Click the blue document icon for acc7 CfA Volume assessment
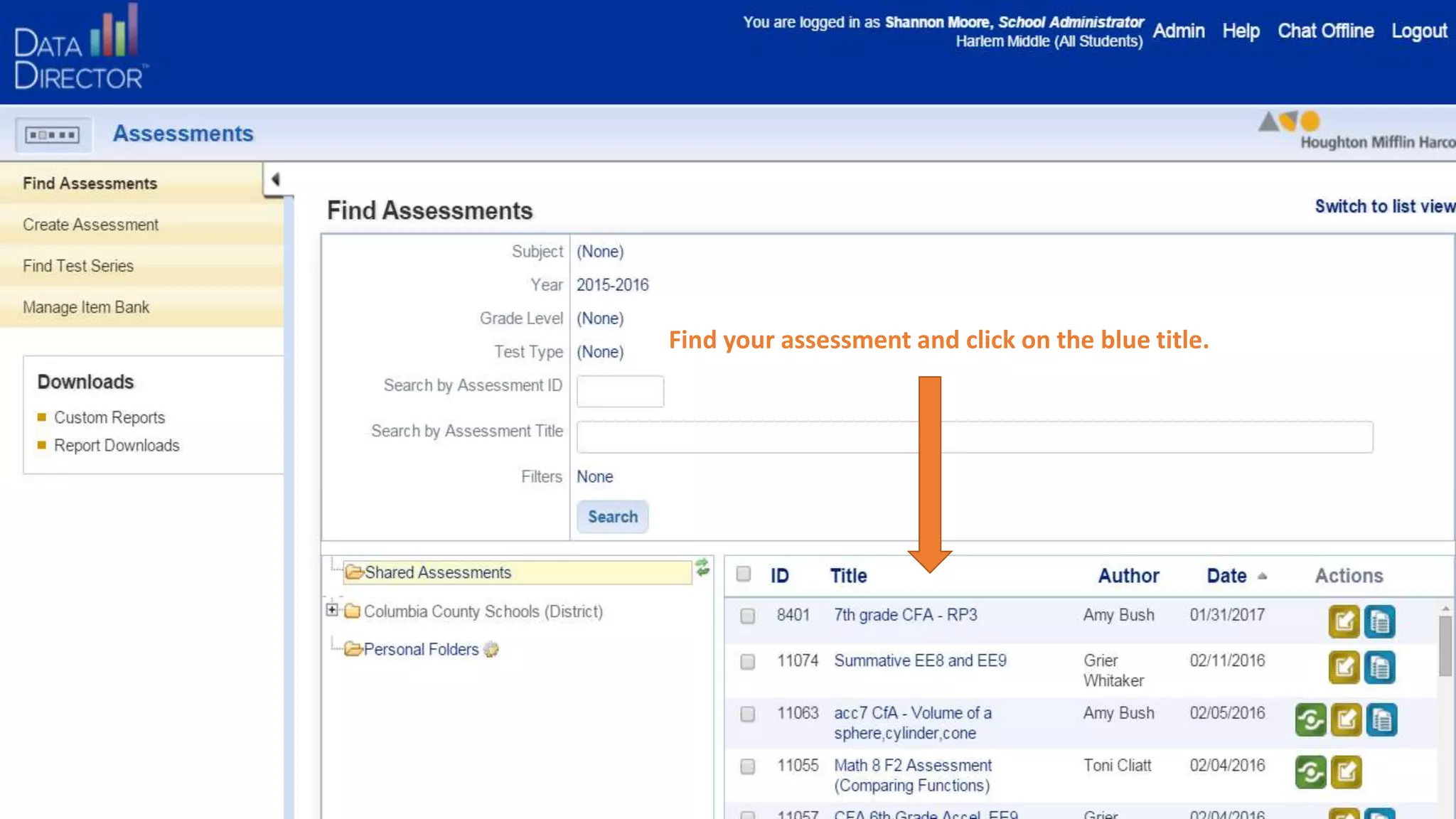Screen dimensions: 1456x819 coord(1381,719)
